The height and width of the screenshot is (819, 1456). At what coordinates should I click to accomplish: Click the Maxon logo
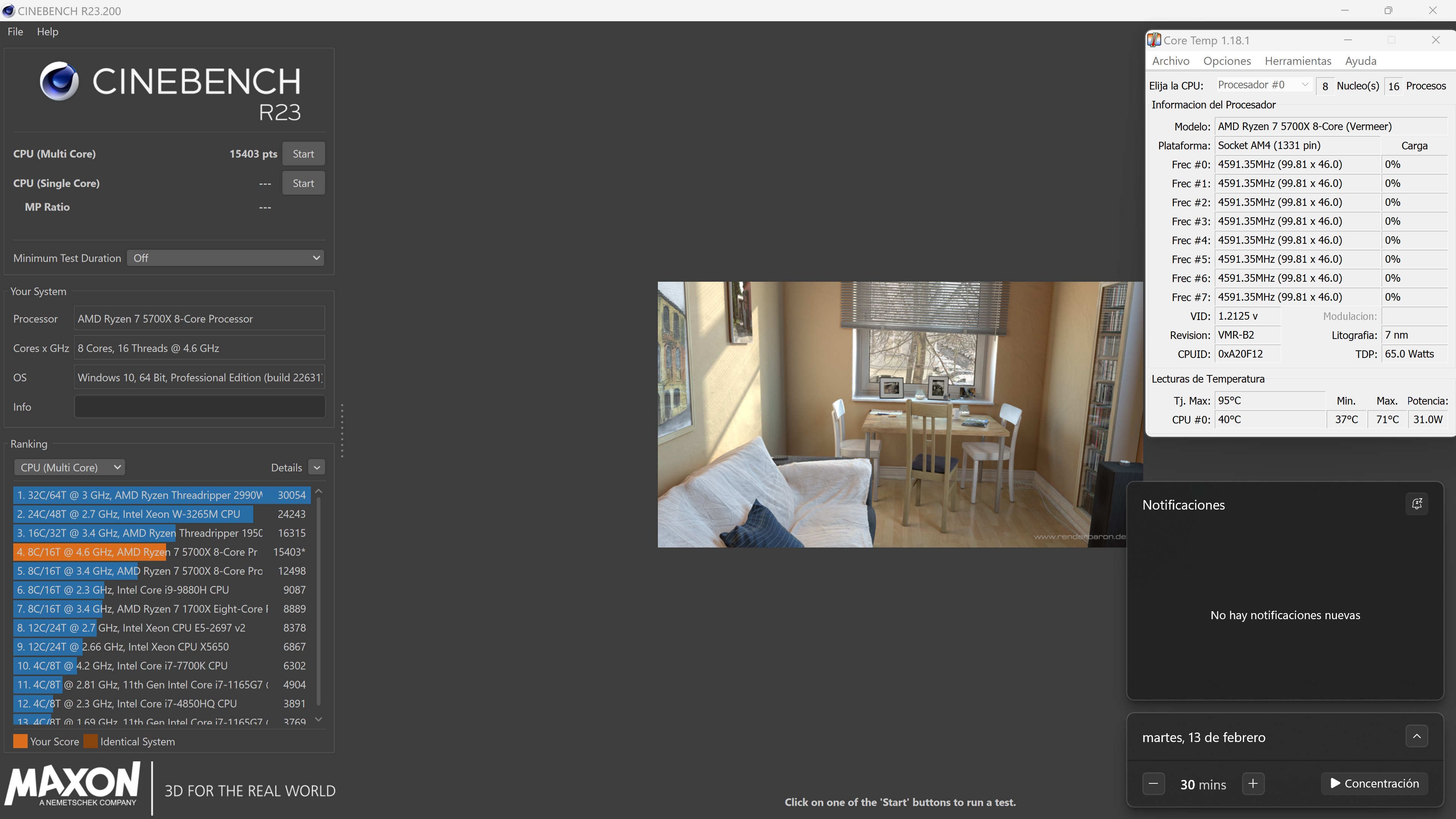click(x=72, y=784)
